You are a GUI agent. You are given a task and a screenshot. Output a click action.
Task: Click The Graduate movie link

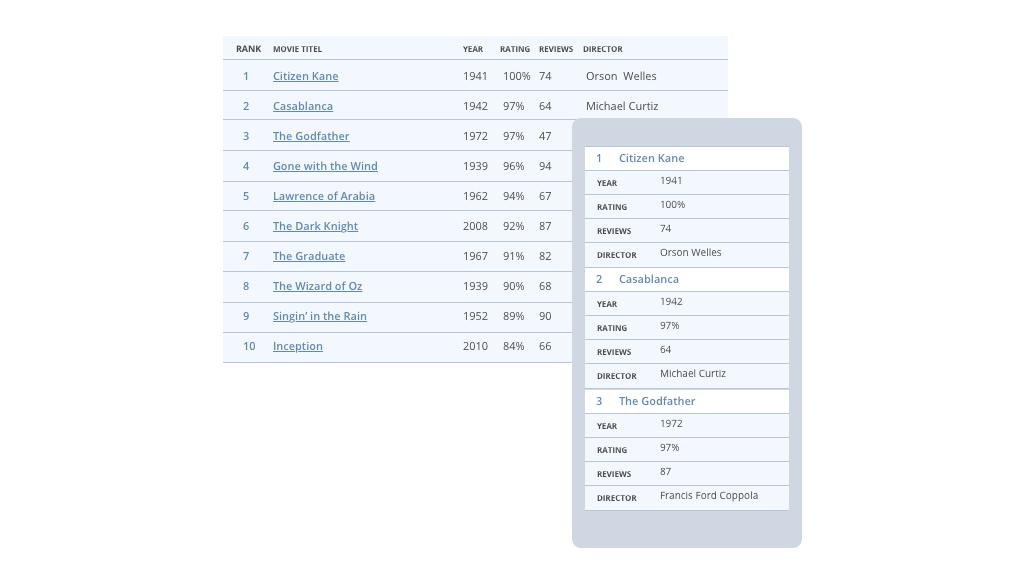[x=308, y=256]
